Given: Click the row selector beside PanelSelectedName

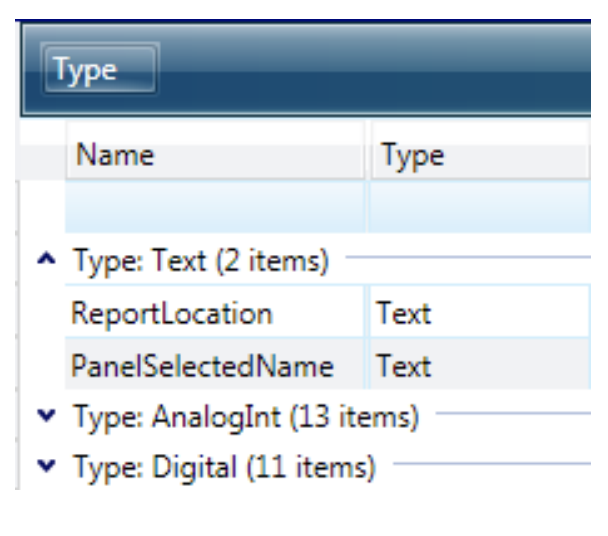Looking at the screenshot, I should tap(42, 366).
